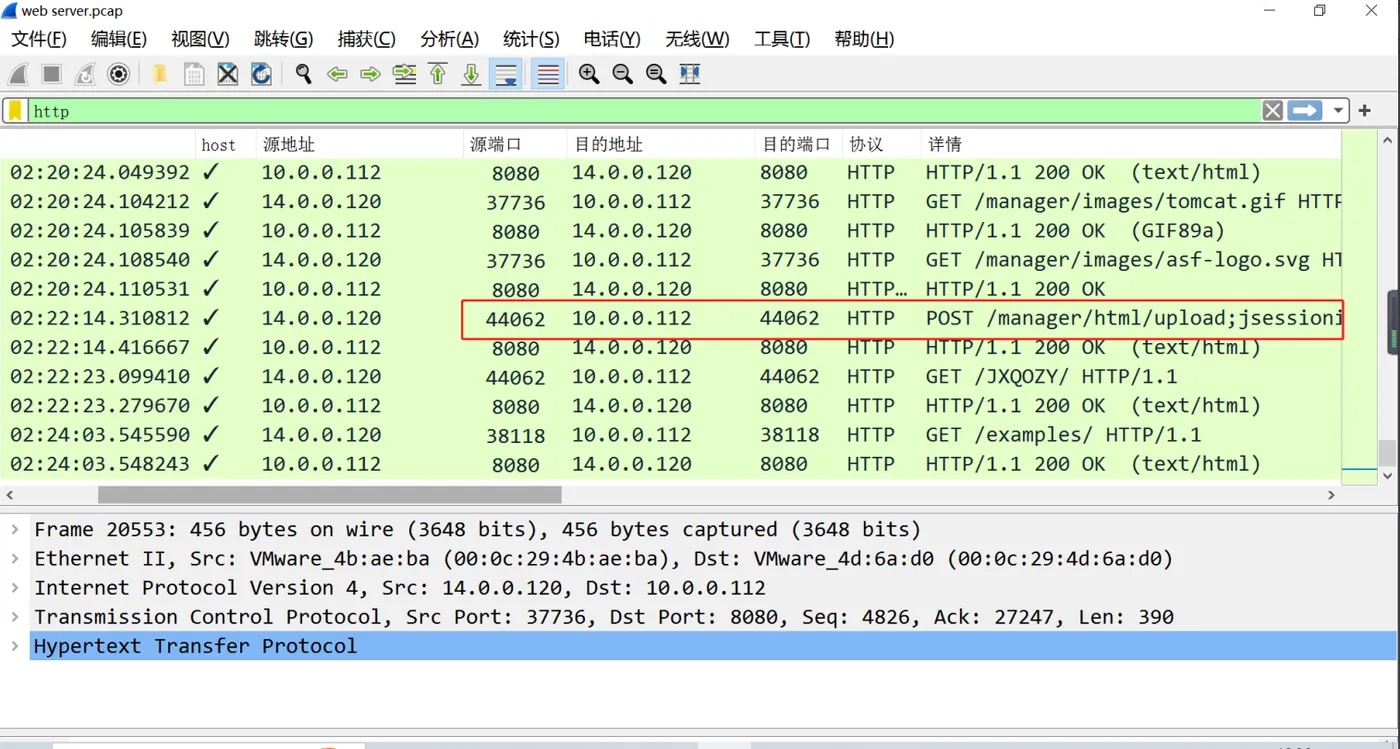Click the save capture file icon
Image resolution: width=1400 pixels, height=749 pixels.
coord(194,74)
